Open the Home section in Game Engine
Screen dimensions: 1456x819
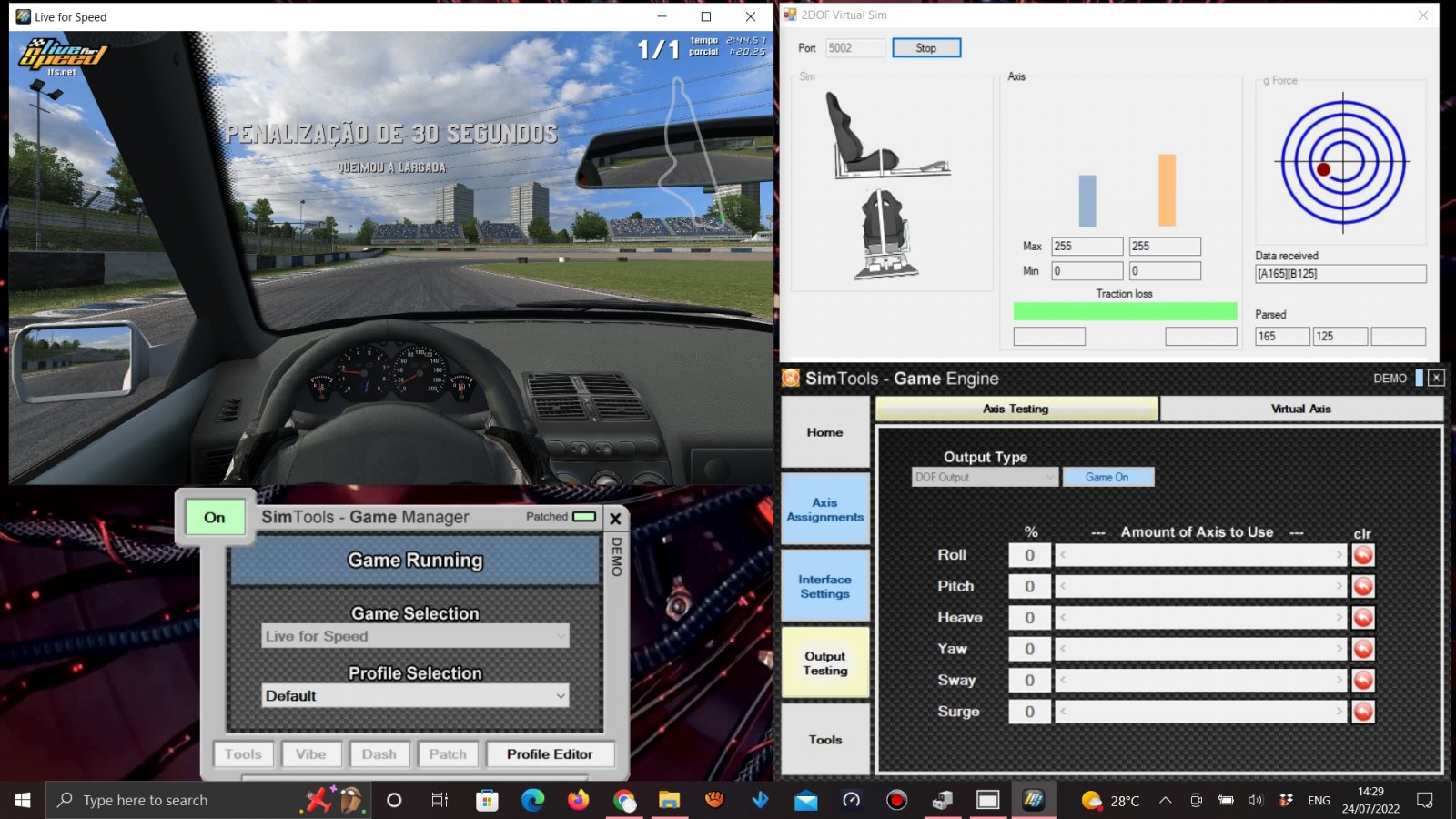click(824, 432)
